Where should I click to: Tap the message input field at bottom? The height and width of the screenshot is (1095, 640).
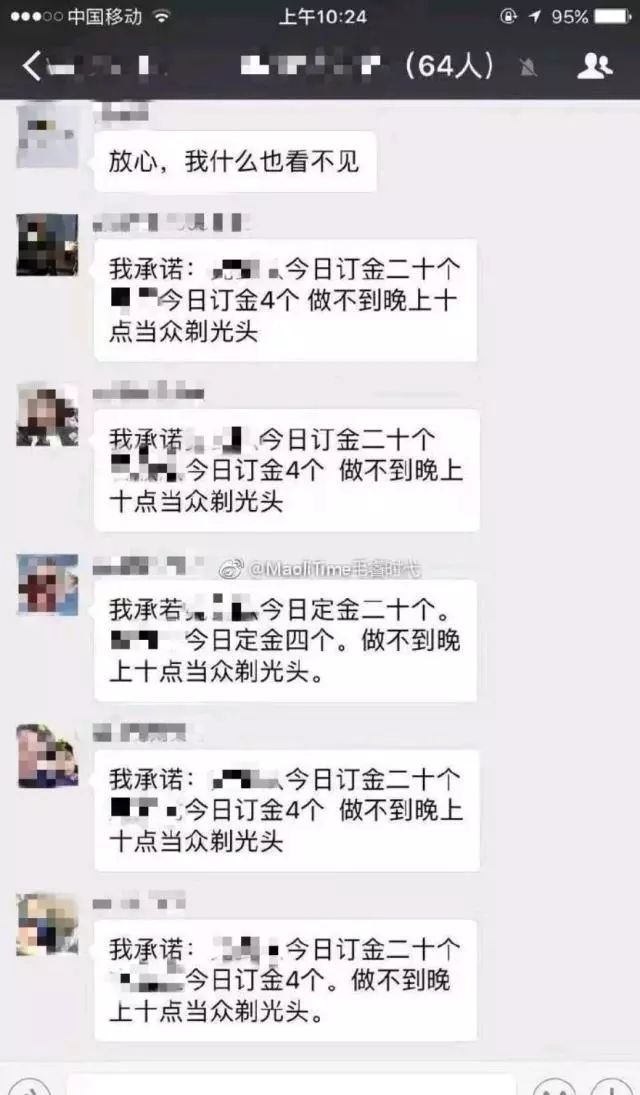coord(292,1087)
